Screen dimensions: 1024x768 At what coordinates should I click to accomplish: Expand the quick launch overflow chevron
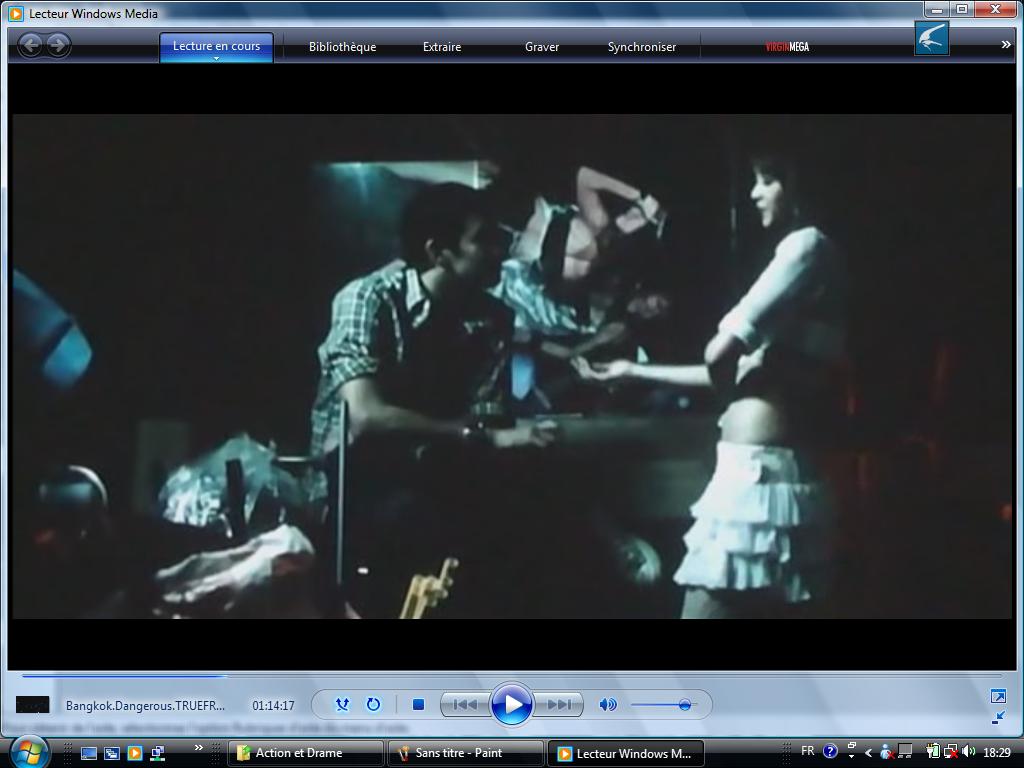pos(199,748)
